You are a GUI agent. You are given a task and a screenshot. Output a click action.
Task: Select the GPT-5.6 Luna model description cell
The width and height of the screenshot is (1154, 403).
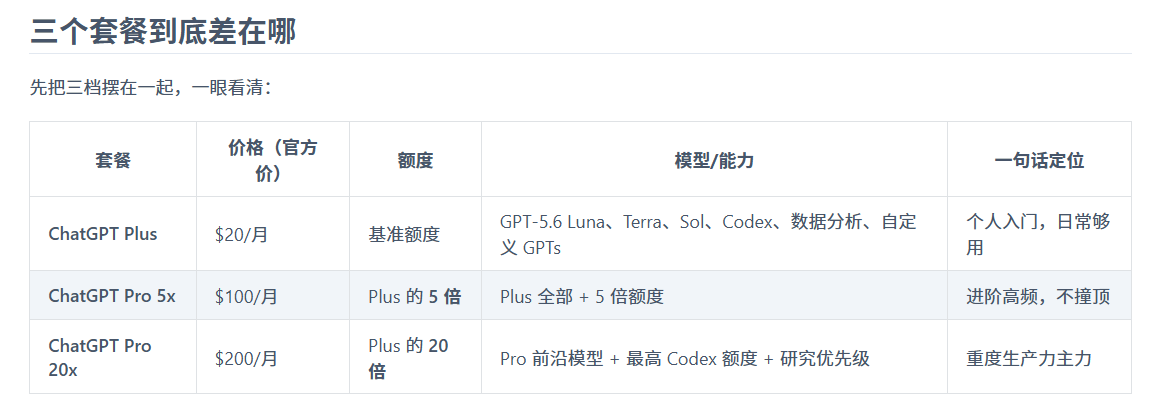(x=714, y=234)
